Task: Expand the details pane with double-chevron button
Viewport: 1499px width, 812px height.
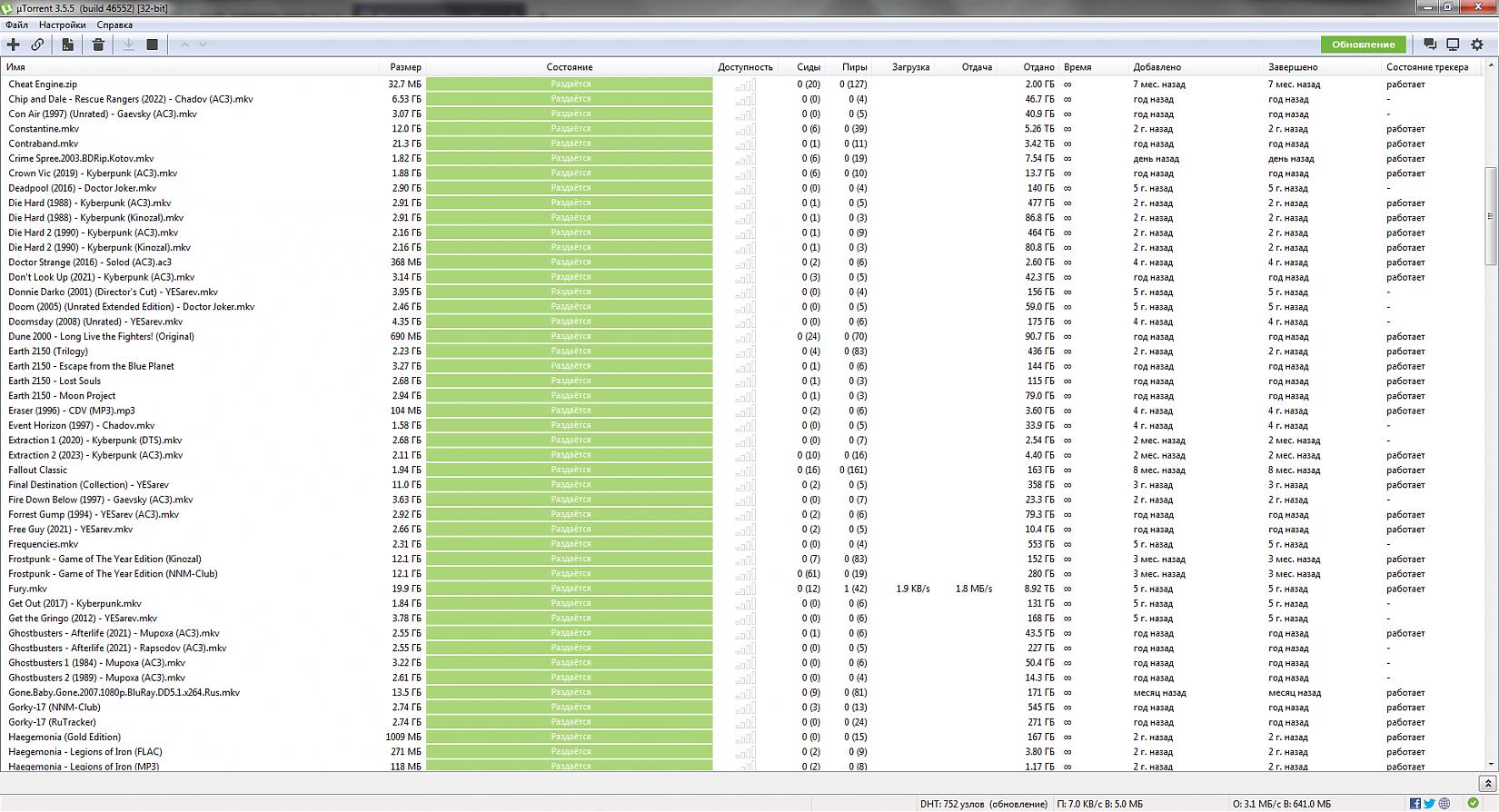Action: pos(1487,784)
